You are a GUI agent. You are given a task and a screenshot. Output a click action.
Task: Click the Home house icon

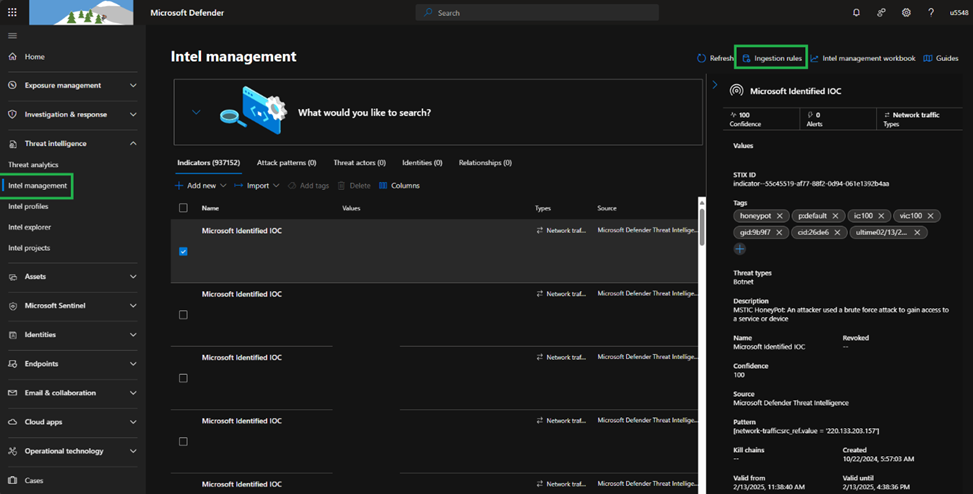(x=12, y=56)
